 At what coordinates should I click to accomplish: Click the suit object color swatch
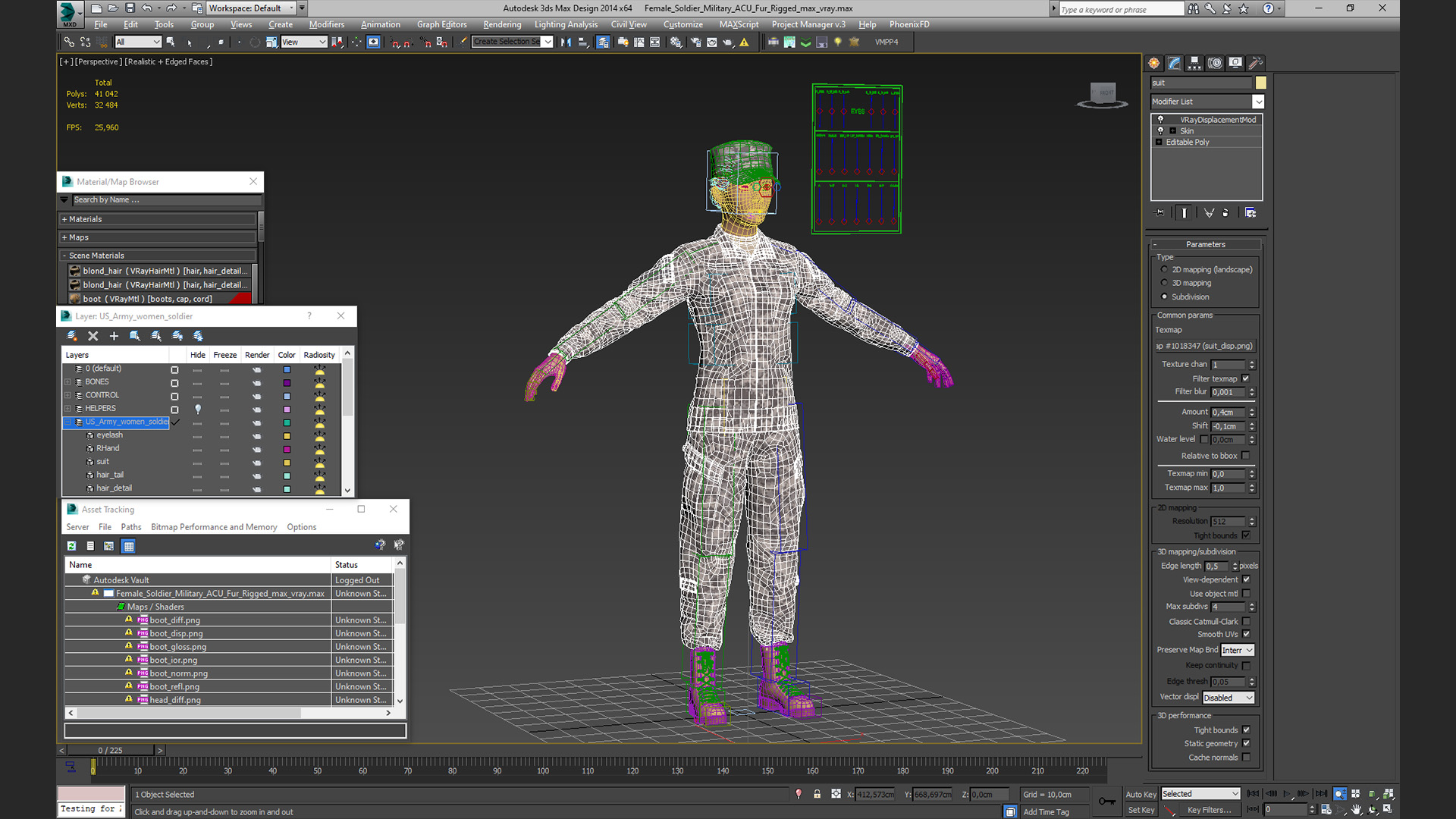(x=1260, y=83)
